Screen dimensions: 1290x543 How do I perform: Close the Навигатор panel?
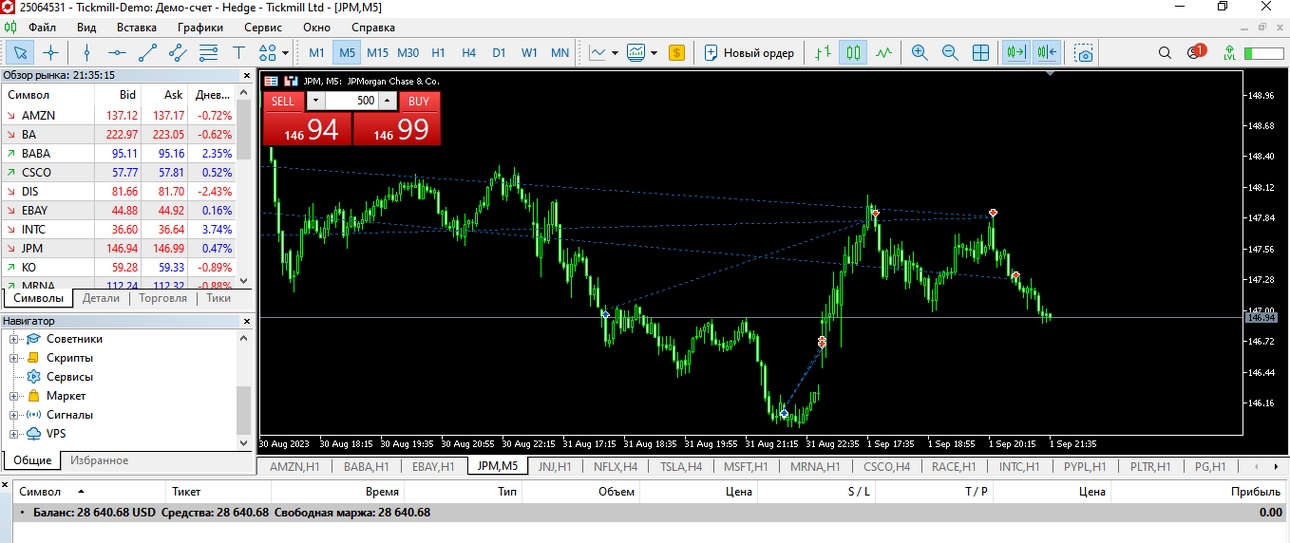coord(248,321)
